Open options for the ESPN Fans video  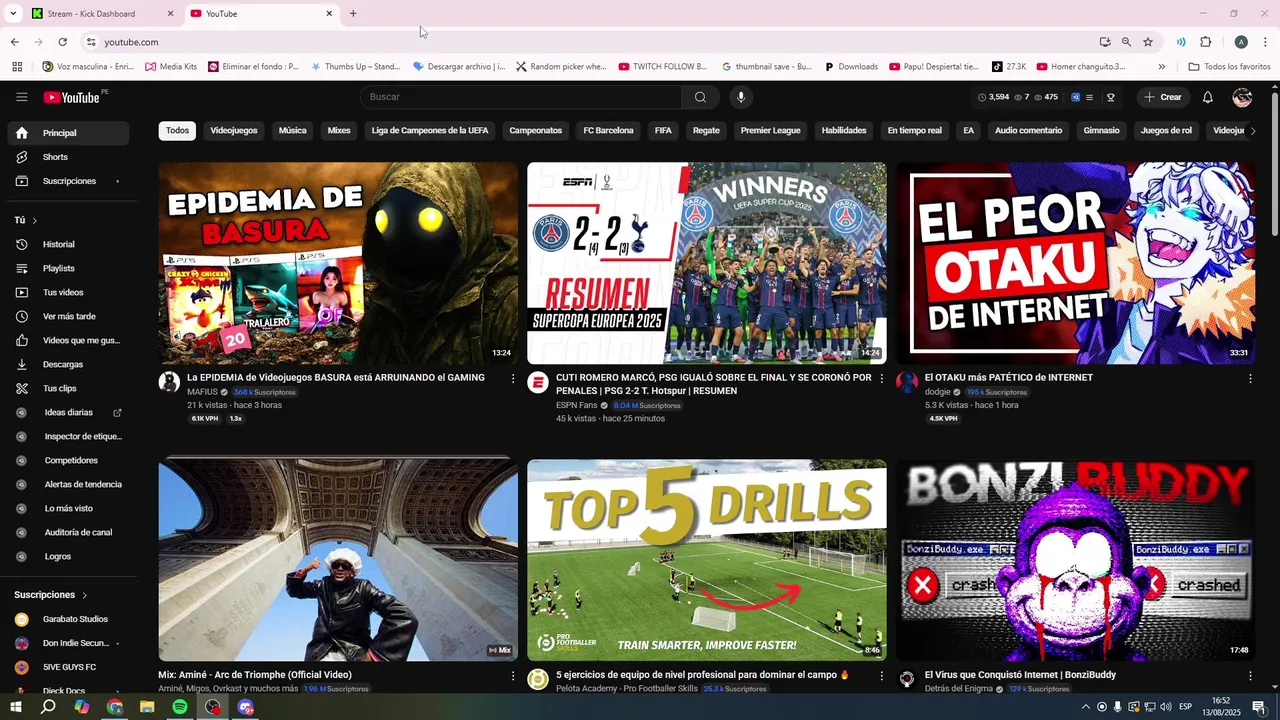coord(881,378)
